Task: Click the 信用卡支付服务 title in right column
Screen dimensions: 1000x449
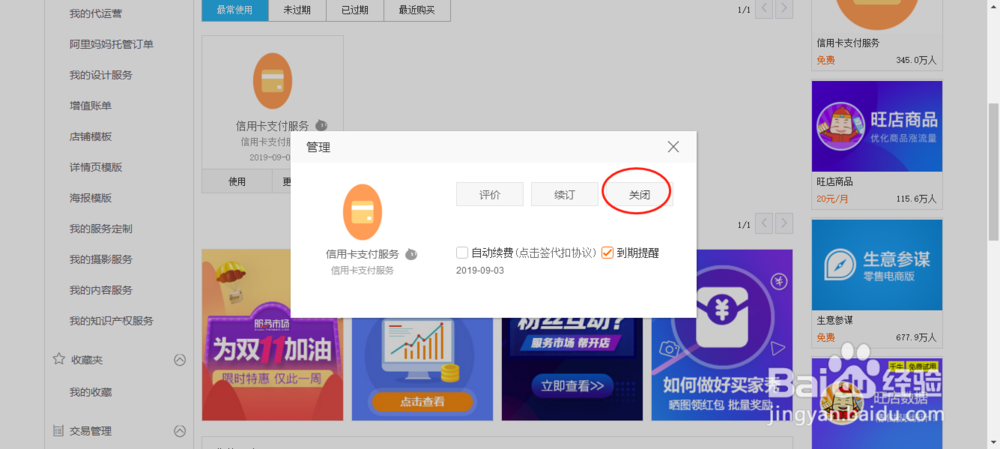Action: coord(848,43)
